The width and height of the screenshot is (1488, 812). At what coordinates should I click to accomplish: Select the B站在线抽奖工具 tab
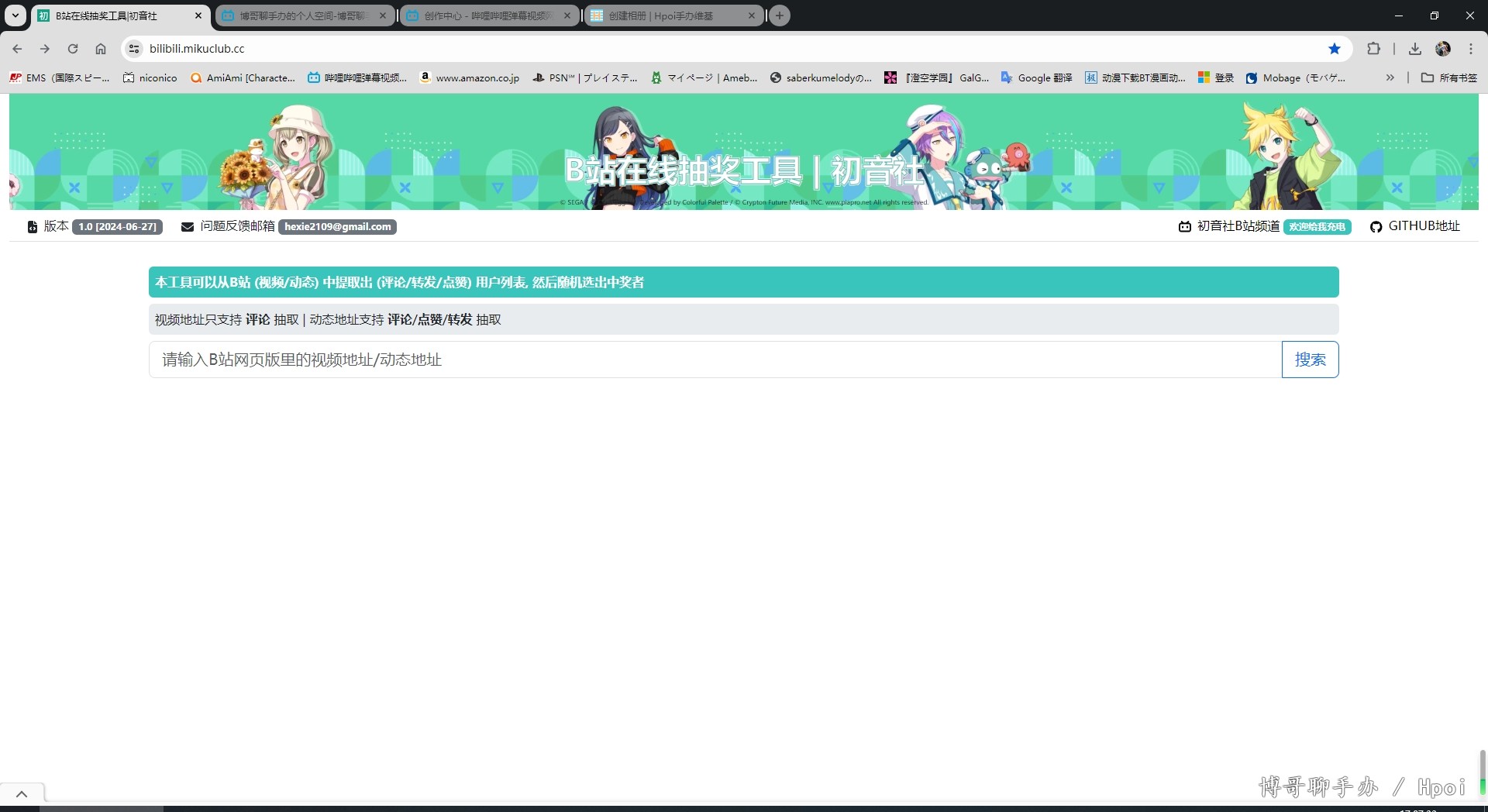coord(119,15)
